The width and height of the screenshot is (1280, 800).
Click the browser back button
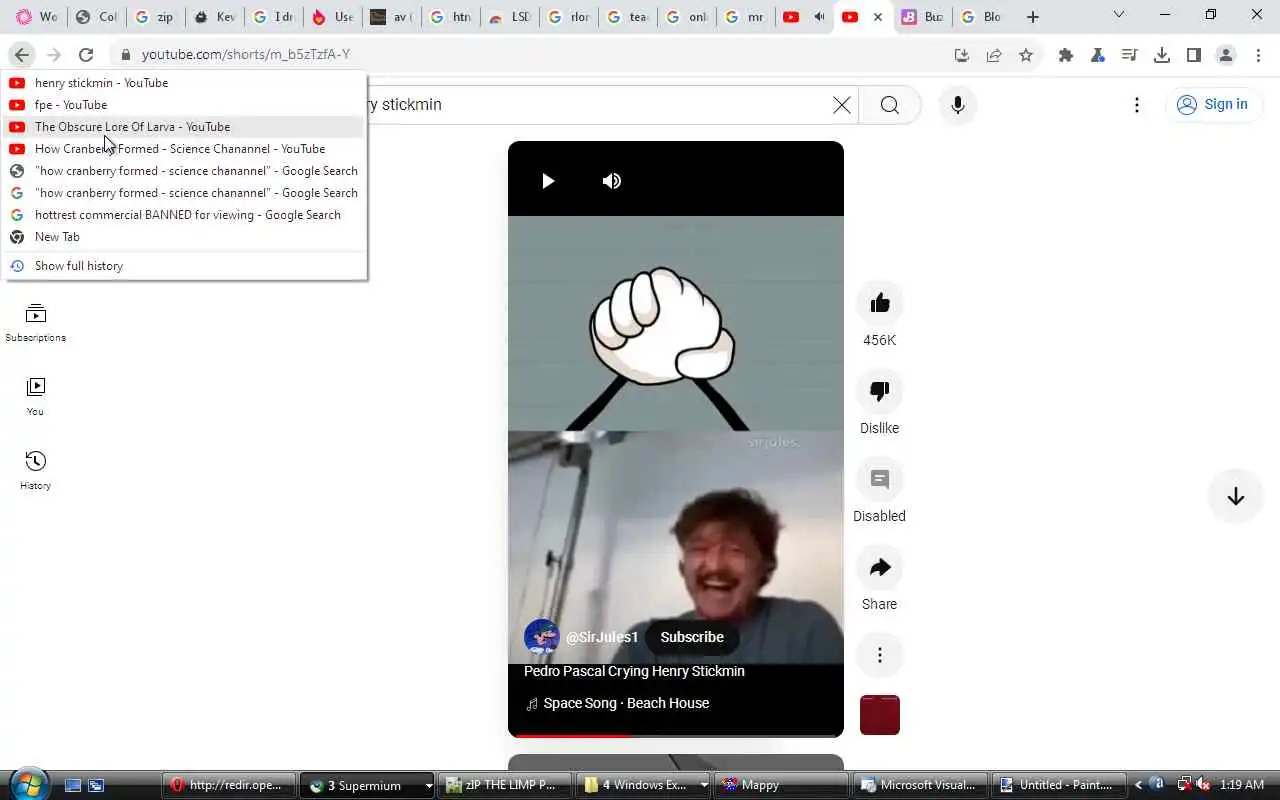coord(22,55)
